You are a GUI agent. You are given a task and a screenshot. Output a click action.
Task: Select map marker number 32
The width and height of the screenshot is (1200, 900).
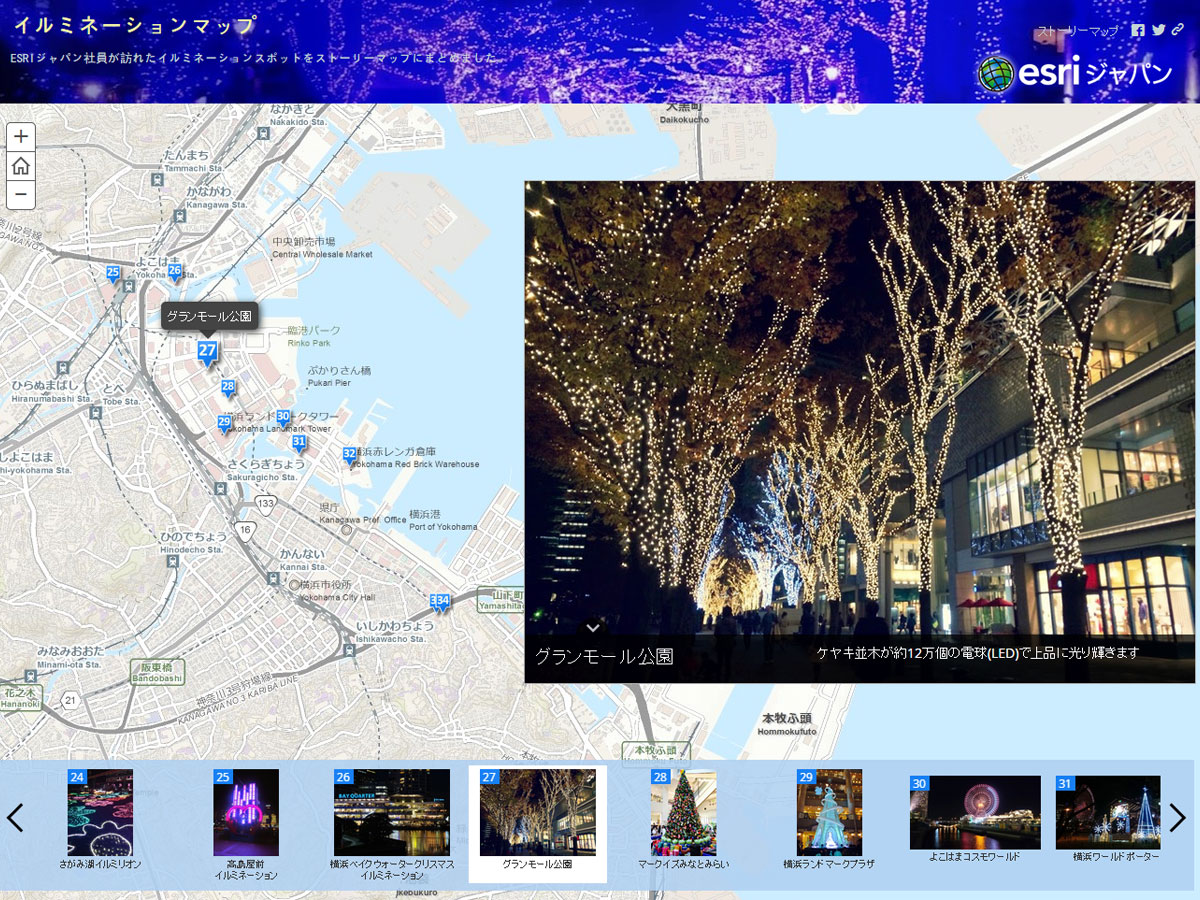[x=349, y=455]
